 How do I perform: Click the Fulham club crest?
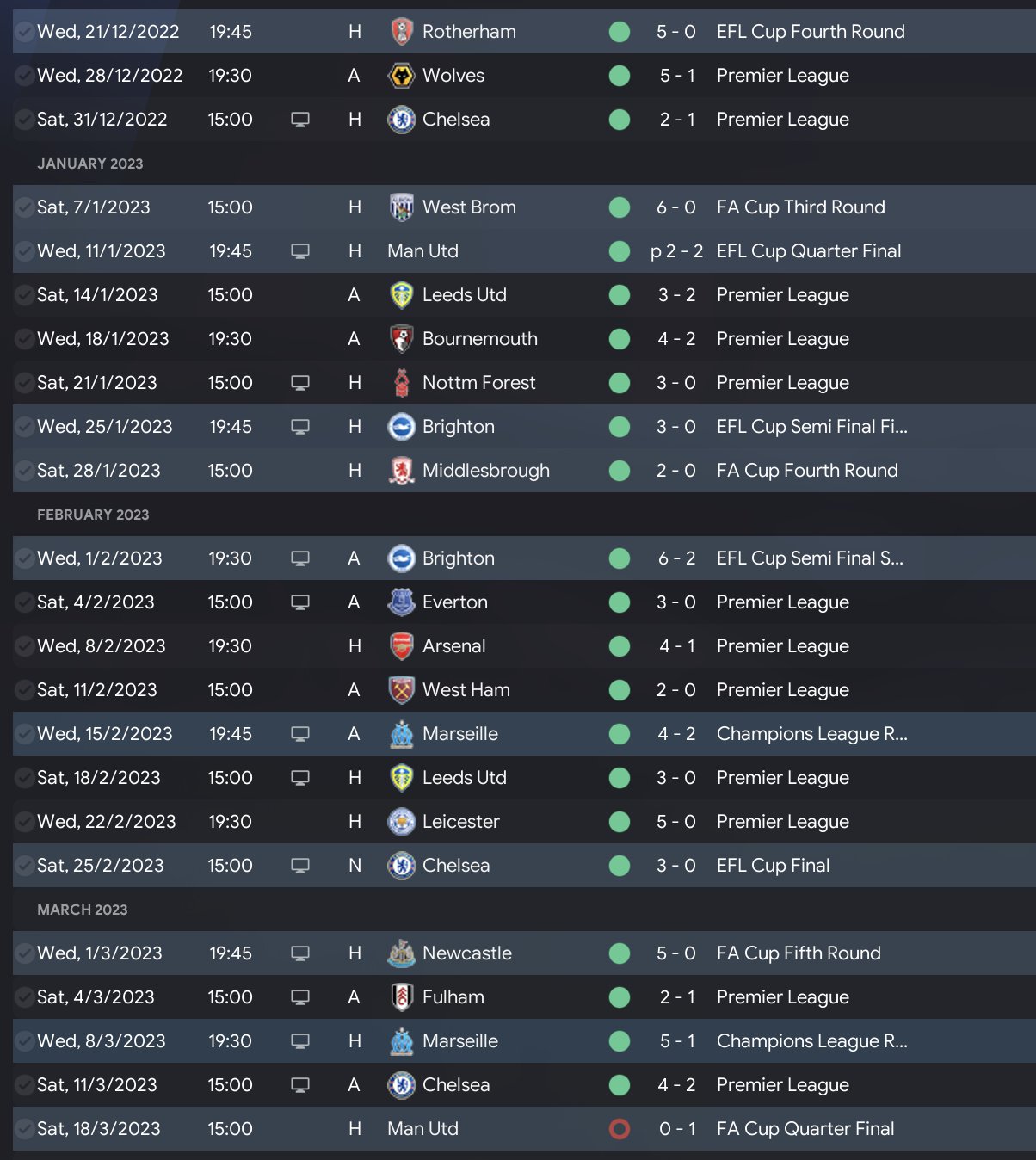click(401, 997)
